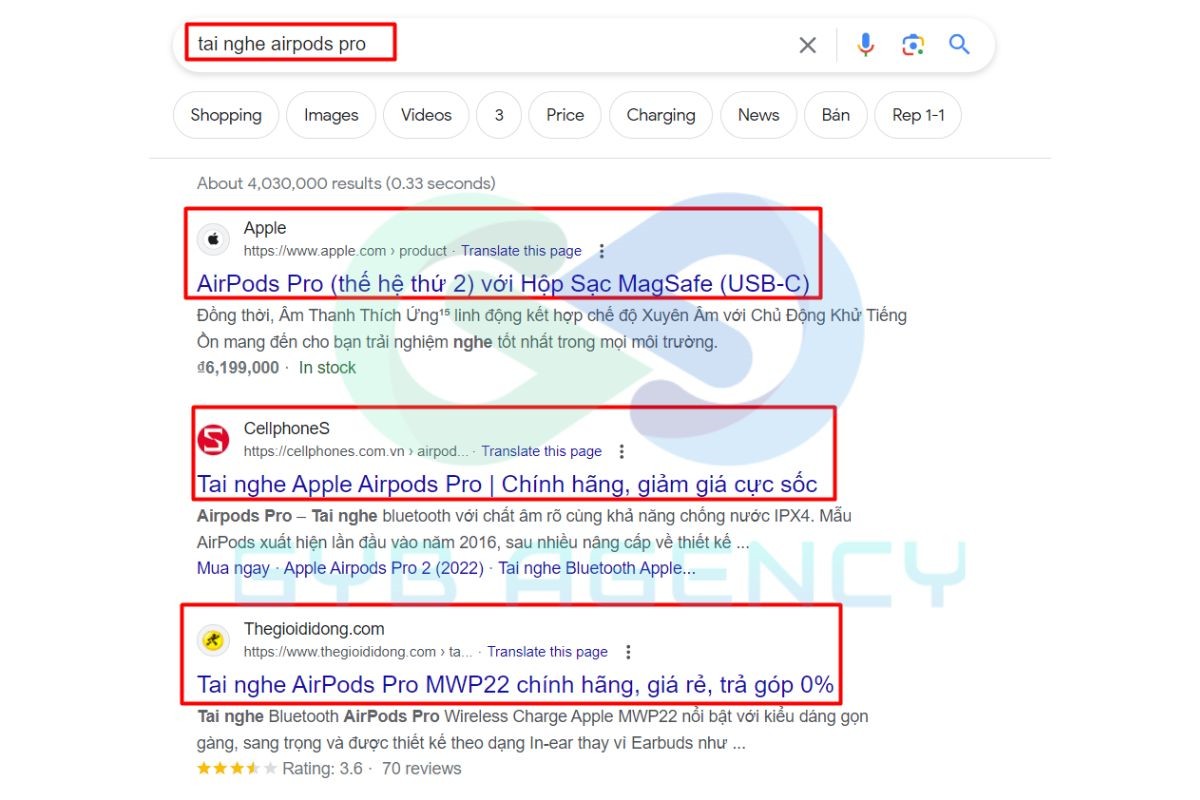
Task: Click the '70 reviews' text
Action: coord(421,769)
